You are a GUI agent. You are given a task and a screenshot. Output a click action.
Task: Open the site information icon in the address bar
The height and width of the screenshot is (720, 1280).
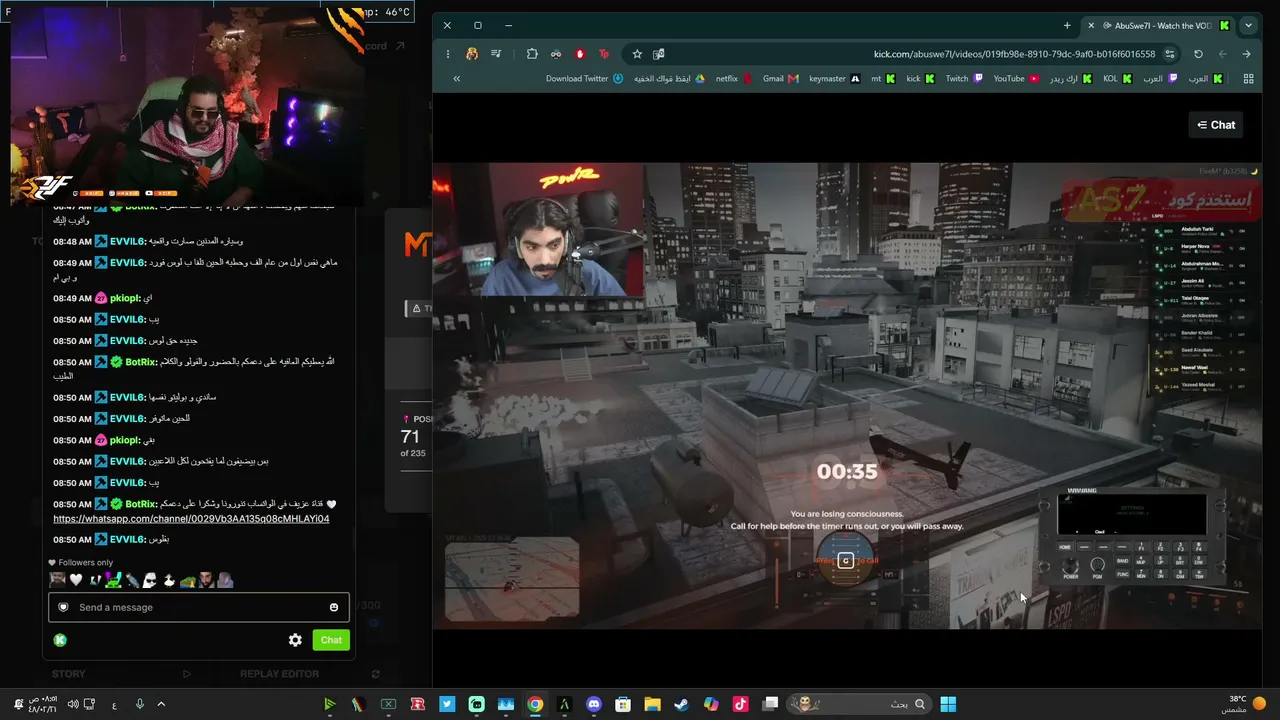click(1170, 54)
